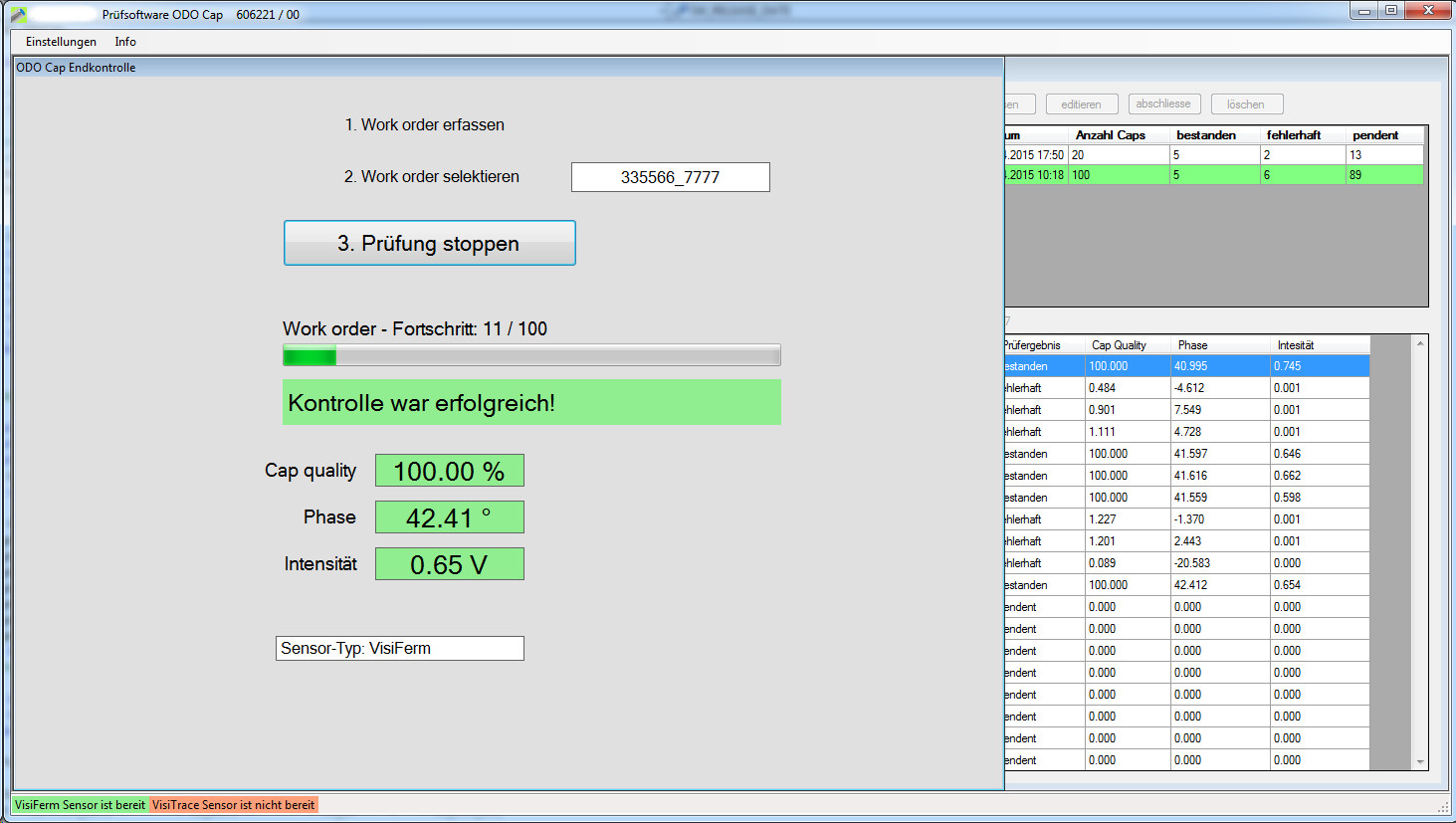Viewport: 1456px width, 823px height.
Task: Click the 'Prüfergebnis' column header
Action: [1031, 344]
